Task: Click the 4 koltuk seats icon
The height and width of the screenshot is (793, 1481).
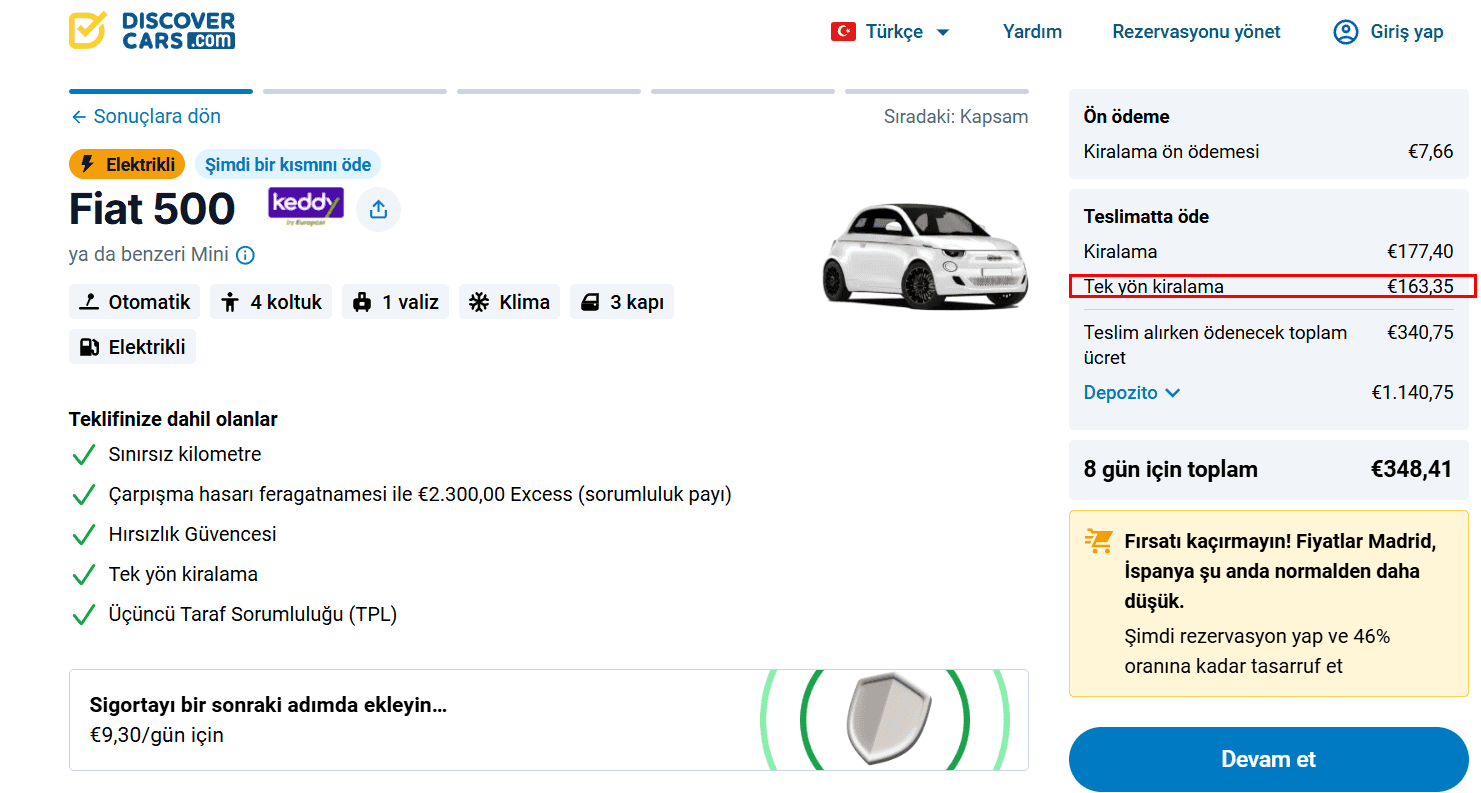Action: (x=231, y=302)
